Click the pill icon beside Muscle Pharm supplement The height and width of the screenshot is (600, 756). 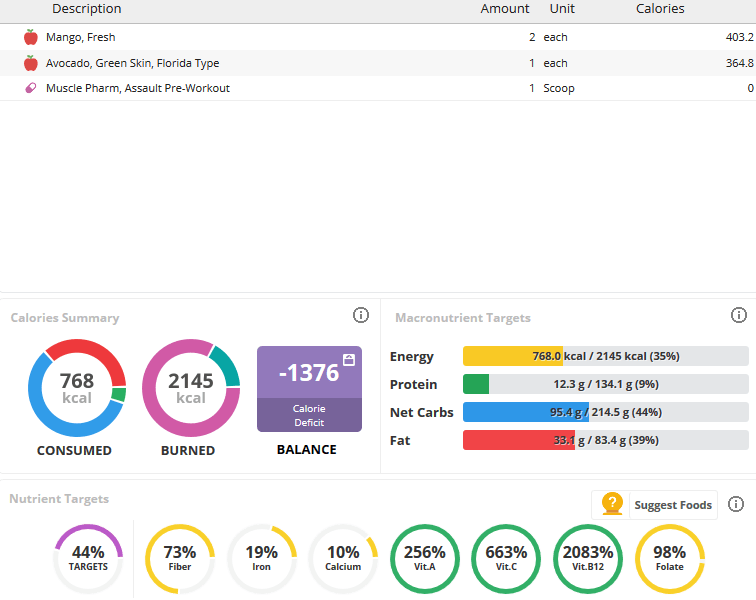[31, 88]
